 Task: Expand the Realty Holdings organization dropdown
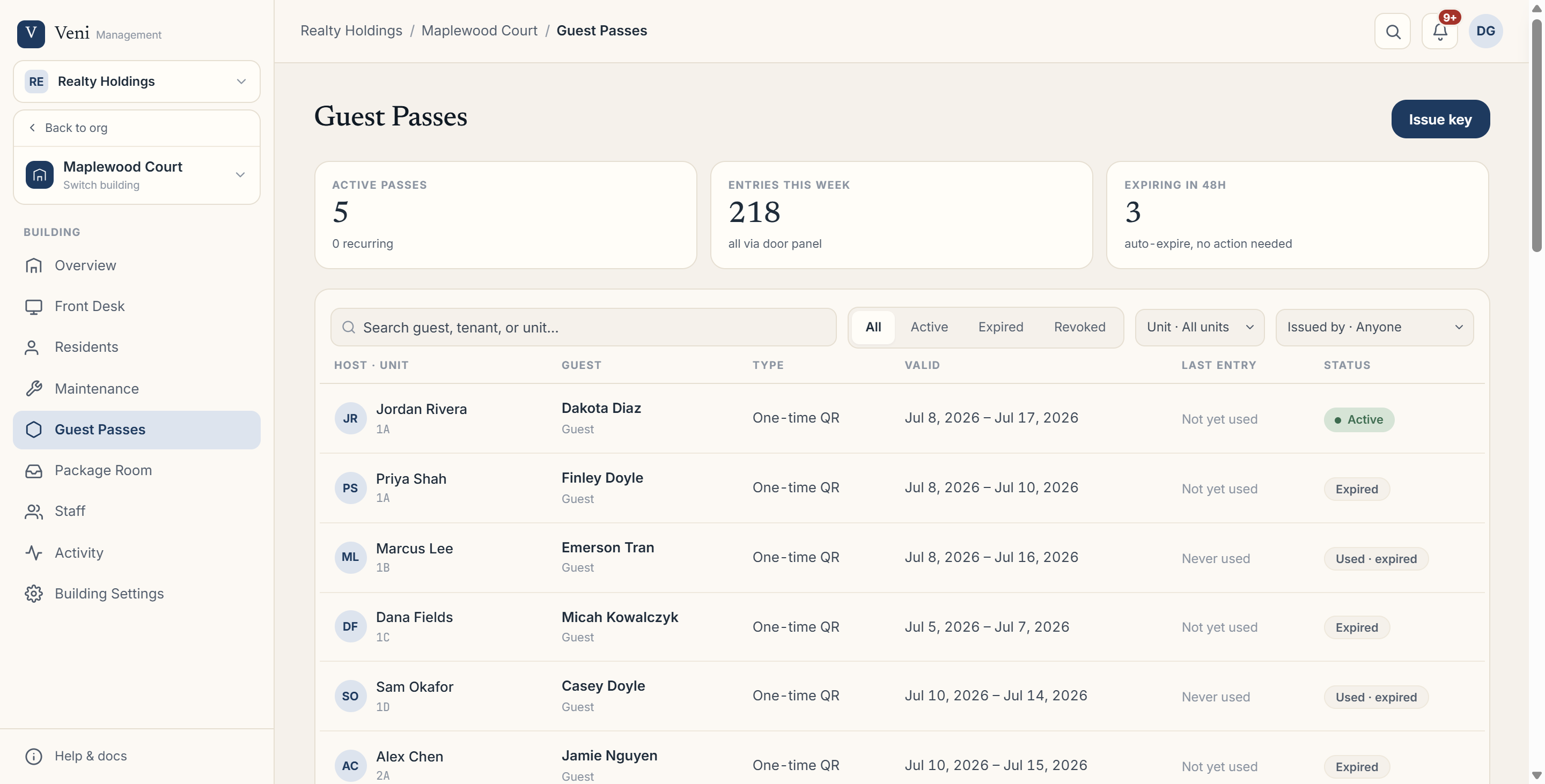click(241, 82)
